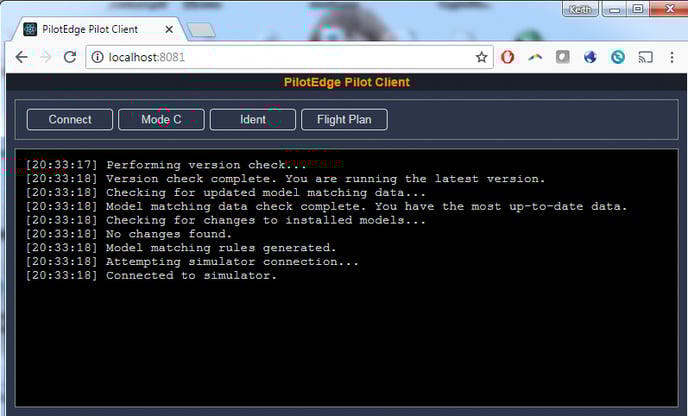Click the browser forward arrow
688x416 pixels.
tap(46, 57)
